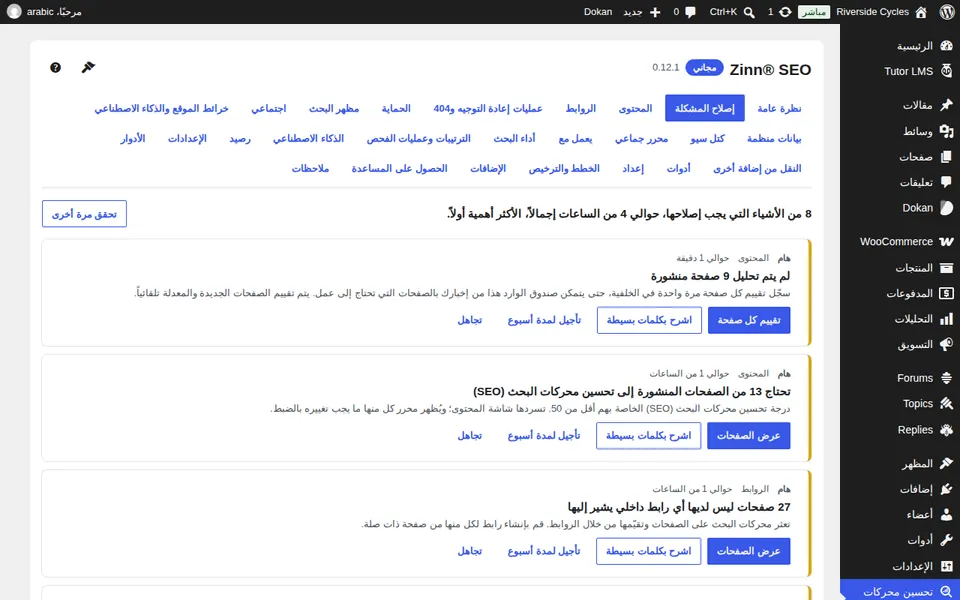Image resolution: width=960 pixels, height=600 pixels.
Task: Click تأجيل لمدة أسبوع on 9 pages card
Action: 544,320
